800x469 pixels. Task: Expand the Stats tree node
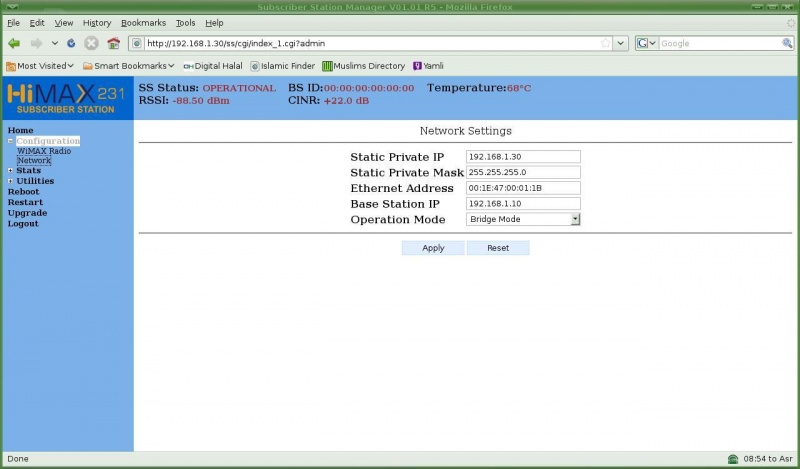(10, 170)
